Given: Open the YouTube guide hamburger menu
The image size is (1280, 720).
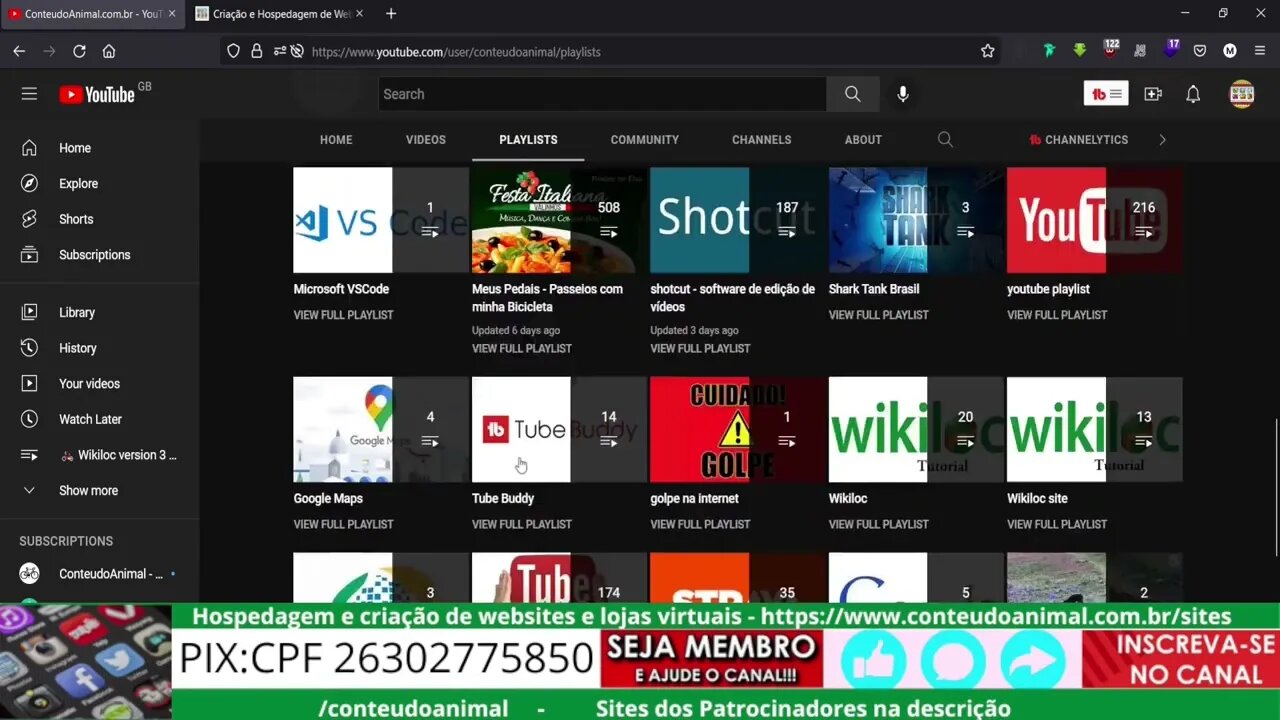Looking at the screenshot, I should click(29, 94).
